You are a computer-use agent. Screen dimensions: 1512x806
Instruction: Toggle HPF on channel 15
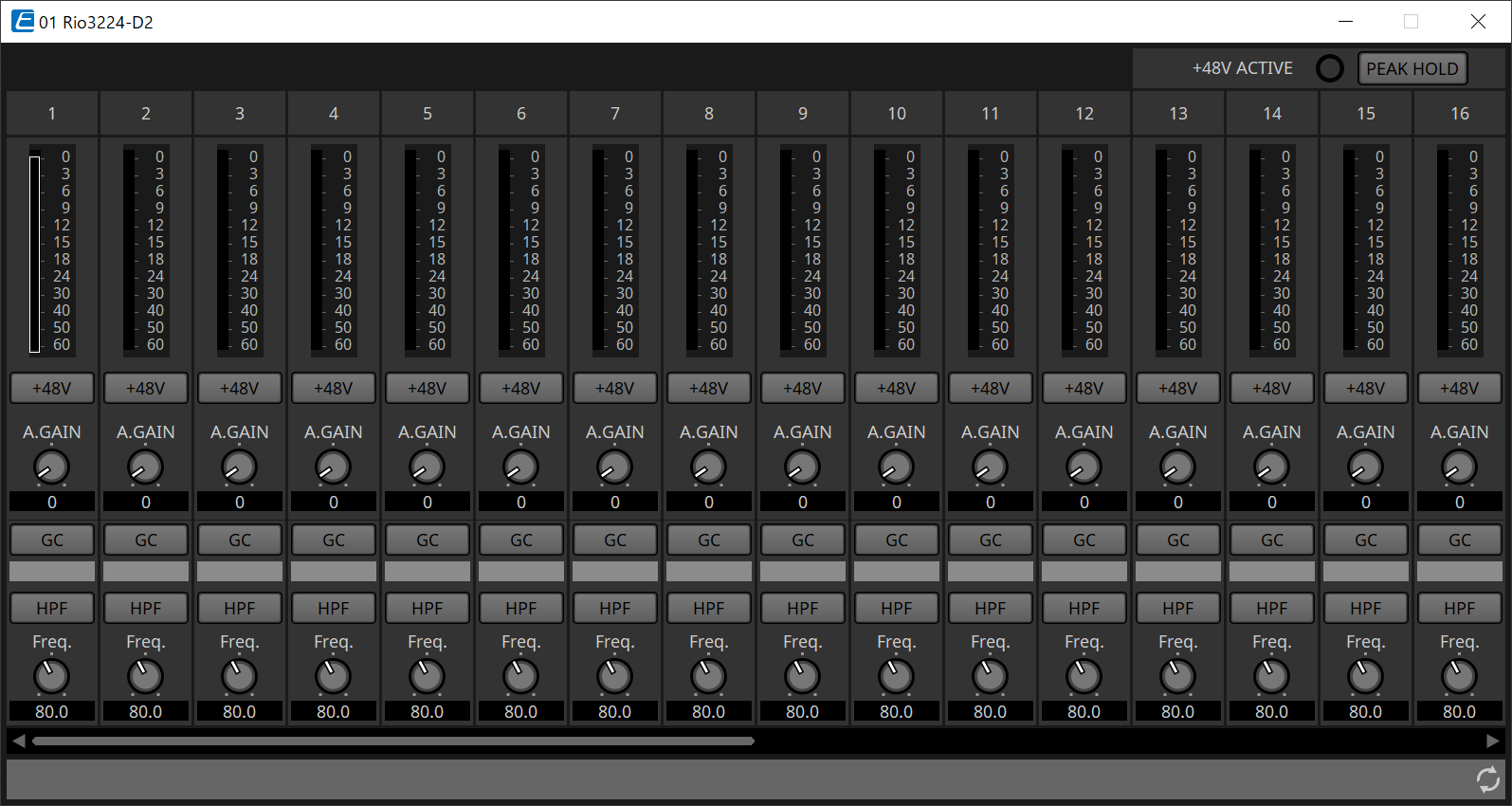1366,608
